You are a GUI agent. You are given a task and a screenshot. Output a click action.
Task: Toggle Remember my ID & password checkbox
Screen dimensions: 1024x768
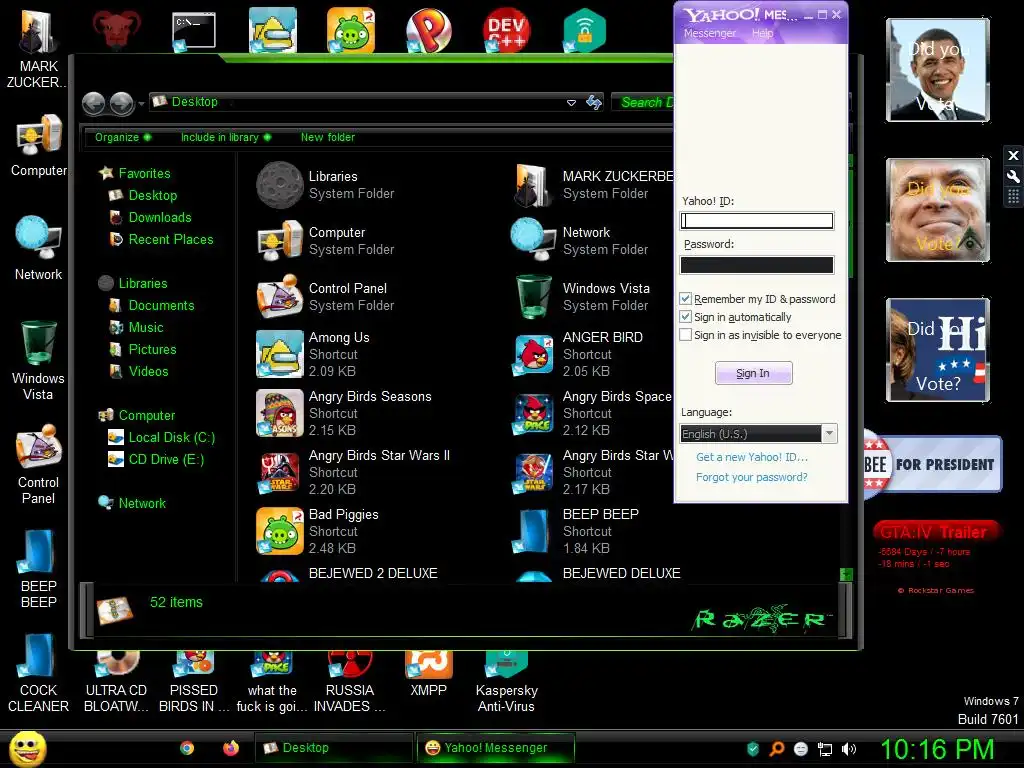(686, 298)
